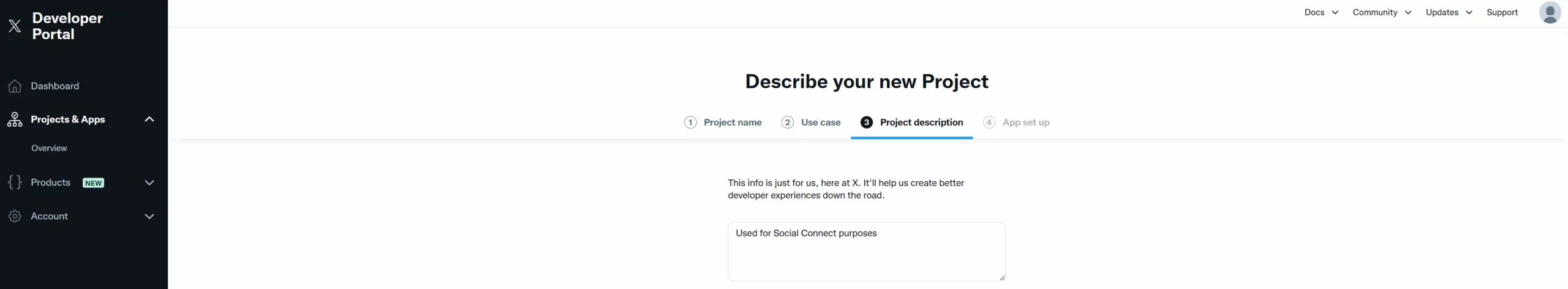The image size is (1568, 289).
Task: Click the step 1 circle icon
Action: click(x=690, y=122)
